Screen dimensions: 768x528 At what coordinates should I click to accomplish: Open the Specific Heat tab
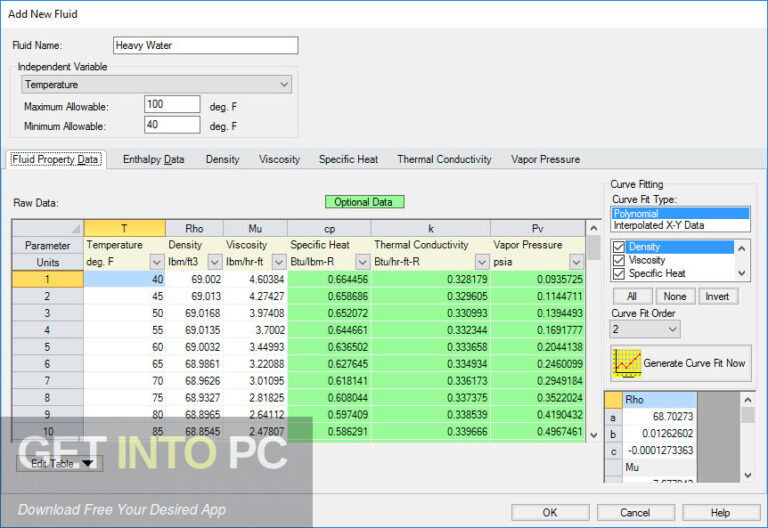(348, 159)
